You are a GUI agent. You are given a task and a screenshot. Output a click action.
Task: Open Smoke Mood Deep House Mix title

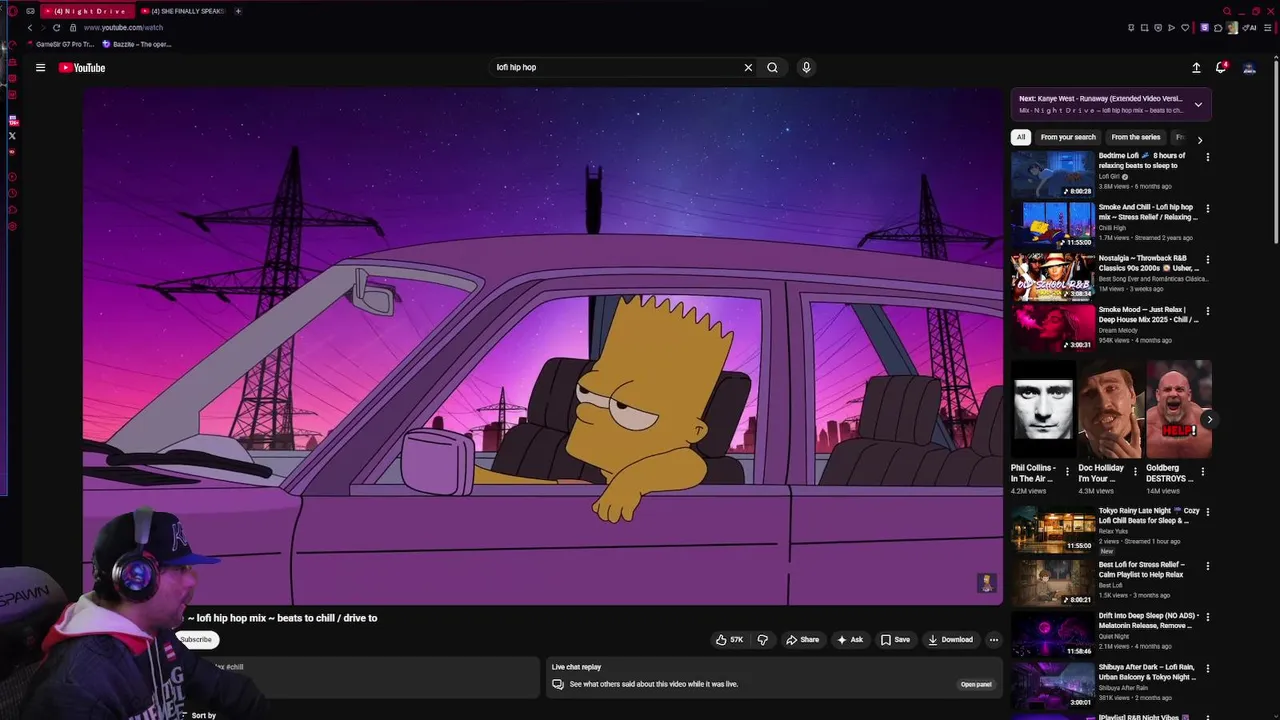pyautogui.click(x=1149, y=315)
